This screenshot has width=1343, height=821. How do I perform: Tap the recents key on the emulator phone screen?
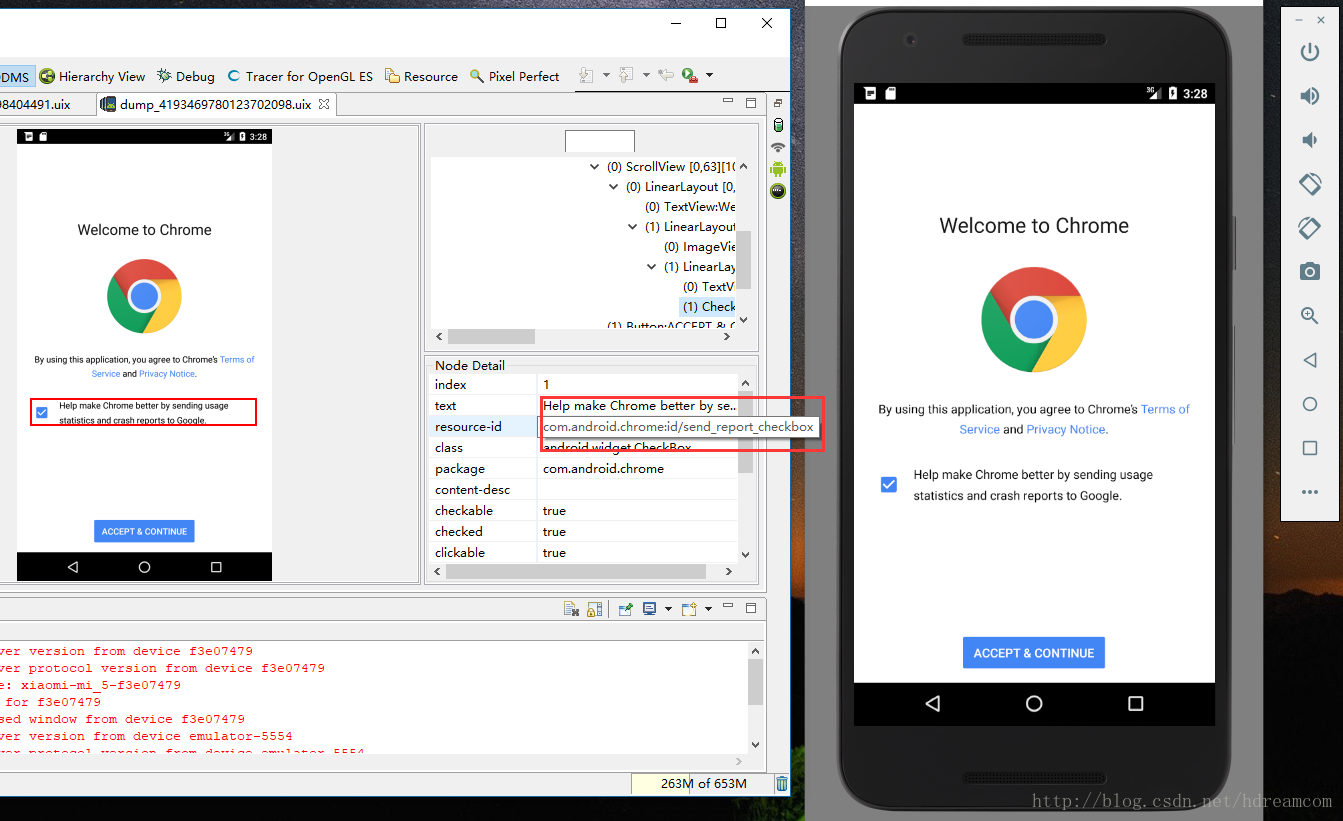1135,704
